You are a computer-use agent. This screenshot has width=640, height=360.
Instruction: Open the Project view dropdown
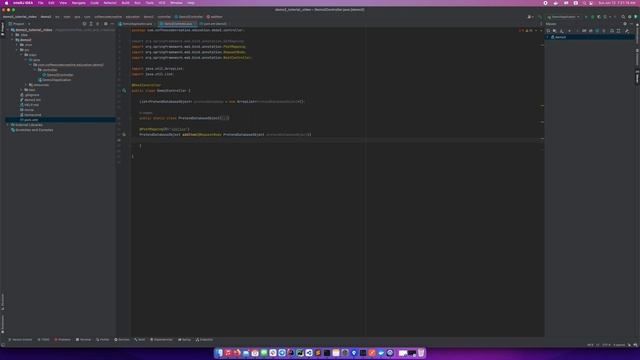tap(19, 24)
